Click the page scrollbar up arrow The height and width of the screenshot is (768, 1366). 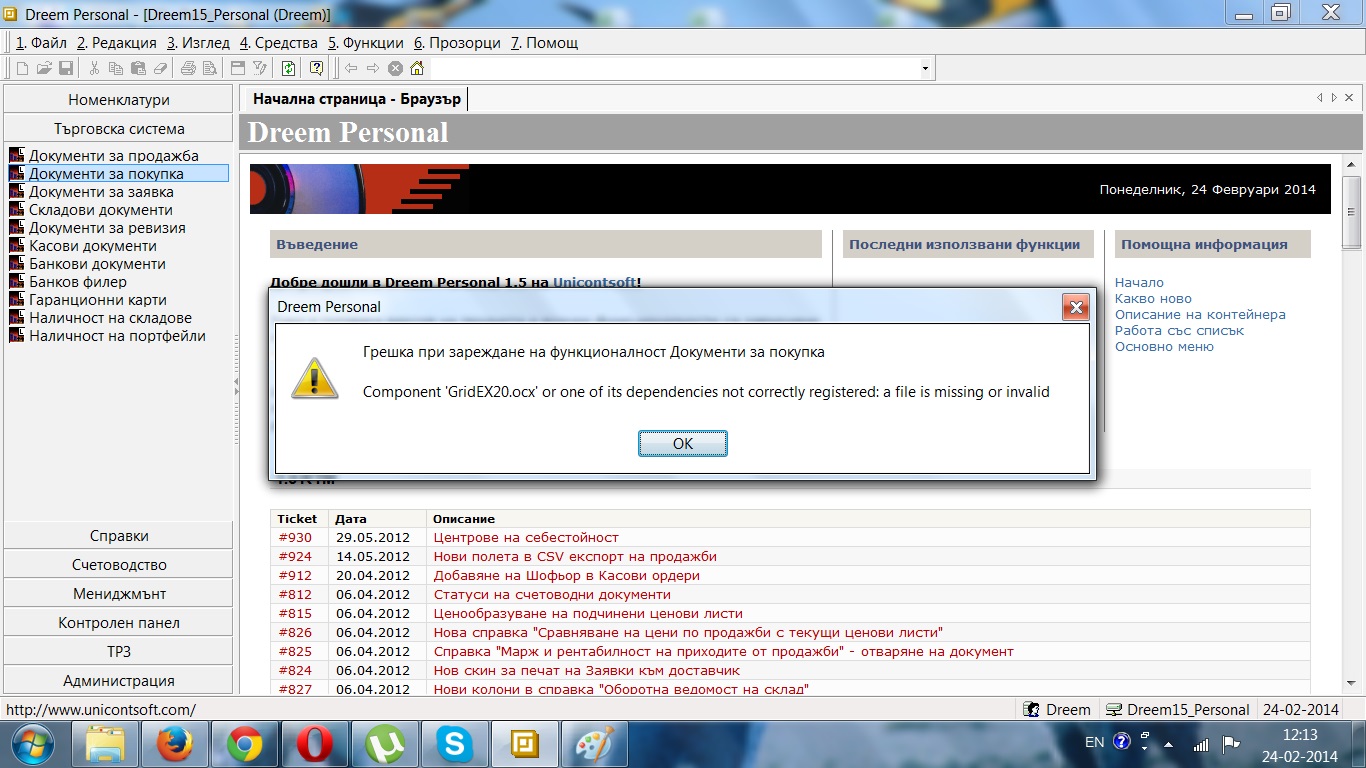[1351, 167]
